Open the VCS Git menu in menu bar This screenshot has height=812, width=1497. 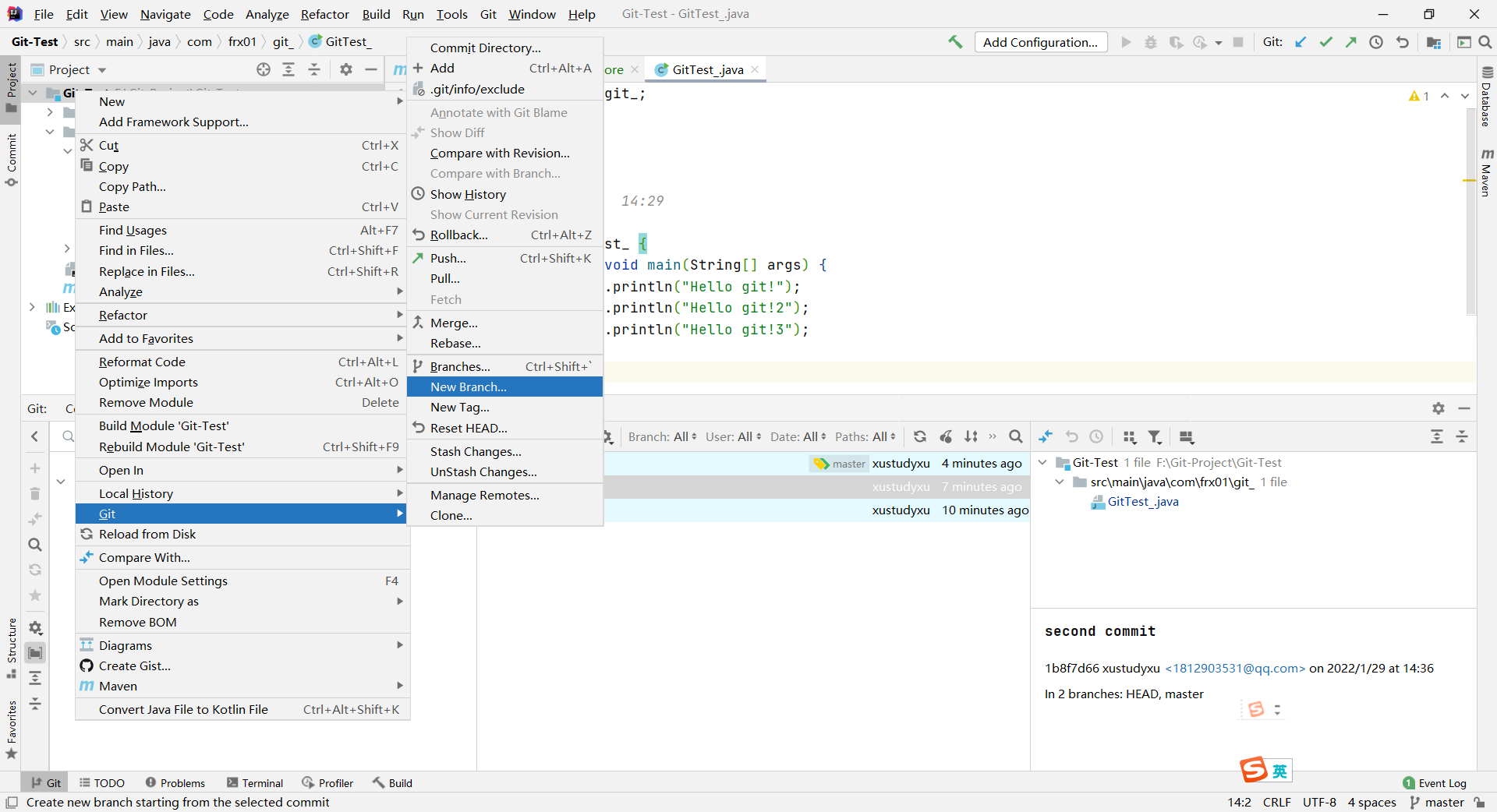[488, 14]
